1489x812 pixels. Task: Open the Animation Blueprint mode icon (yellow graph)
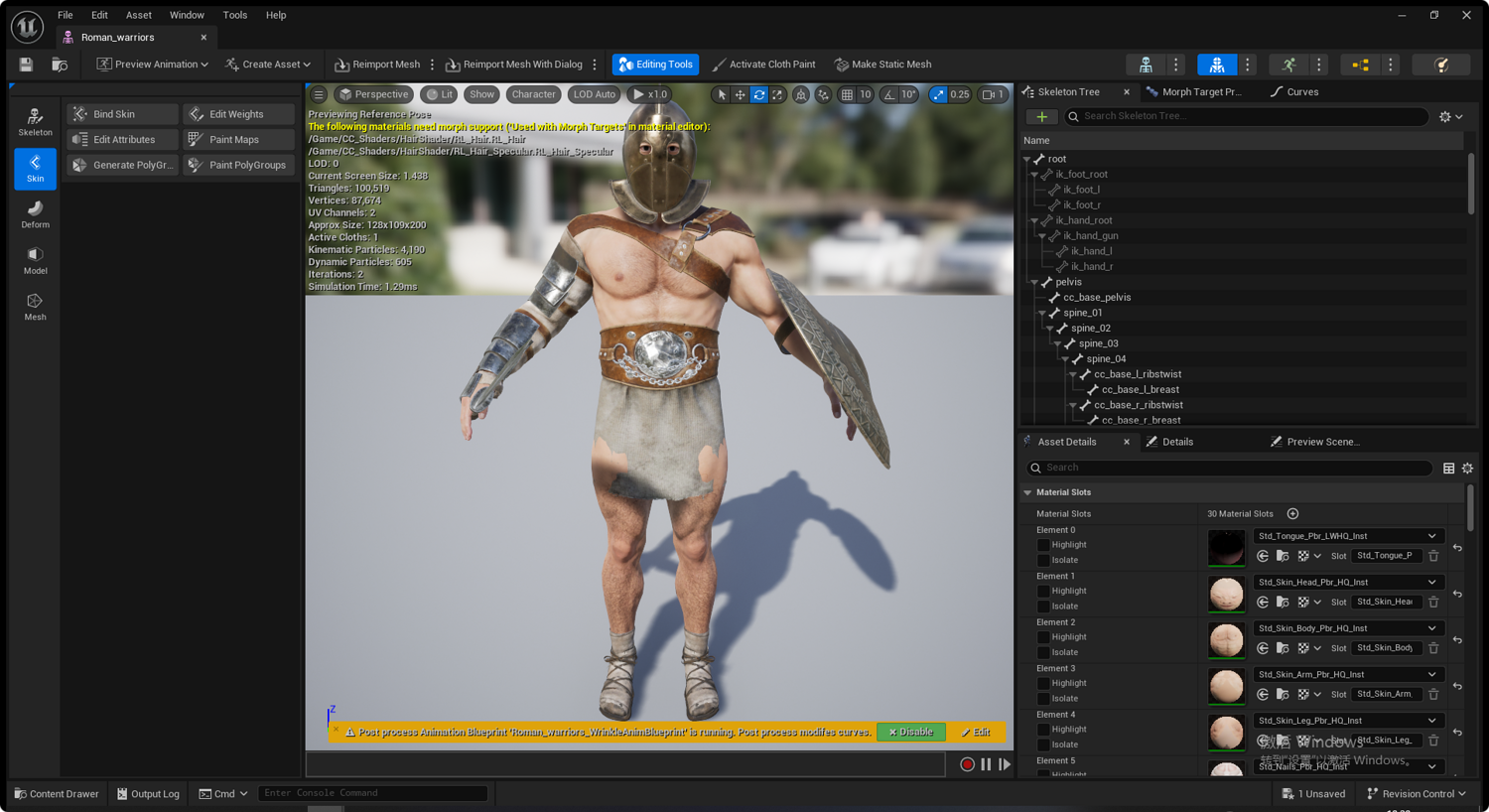(1360, 65)
